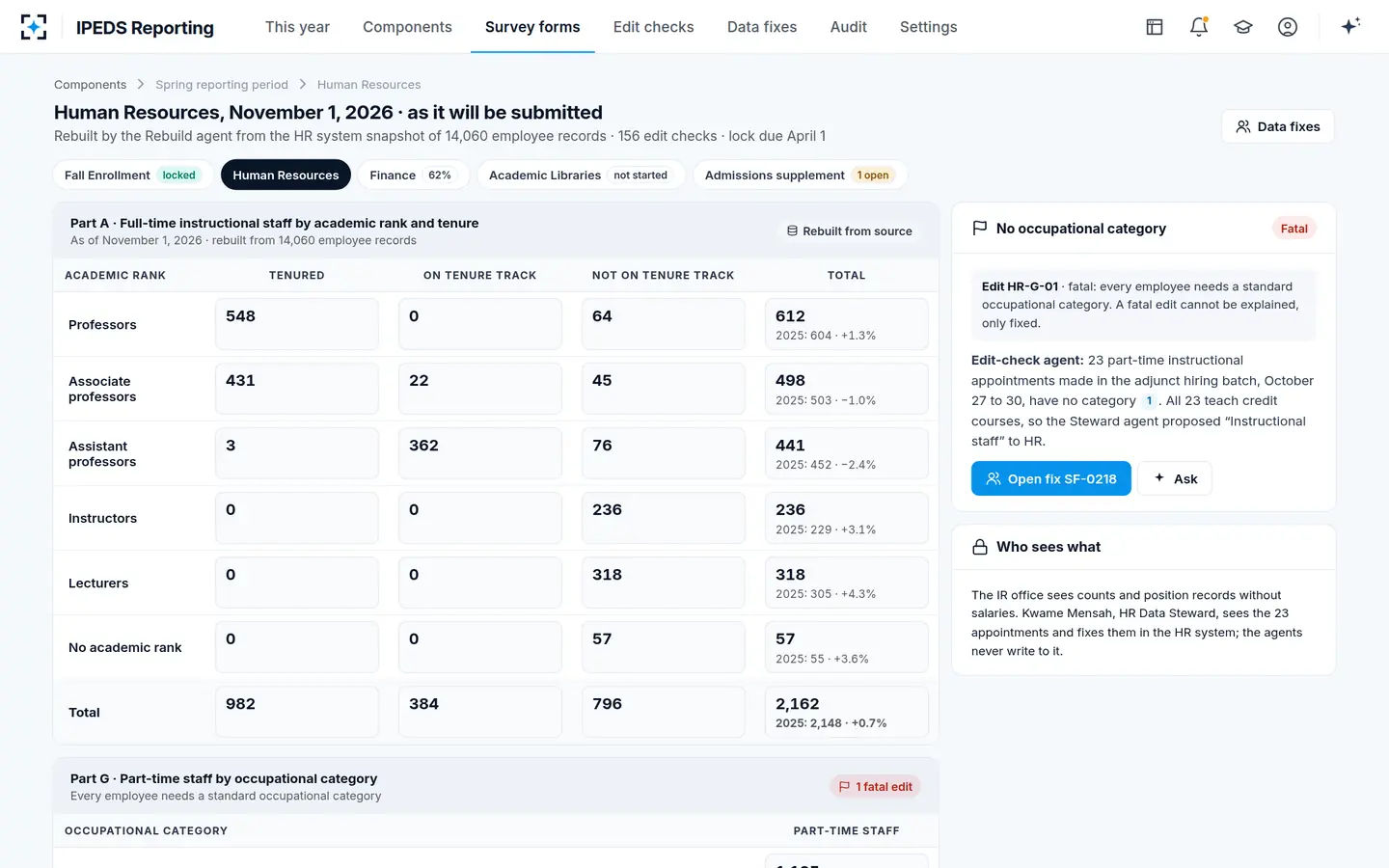The height and width of the screenshot is (868, 1389).
Task: Open citation 1 in the edit-check explanation
Action: (1149, 401)
